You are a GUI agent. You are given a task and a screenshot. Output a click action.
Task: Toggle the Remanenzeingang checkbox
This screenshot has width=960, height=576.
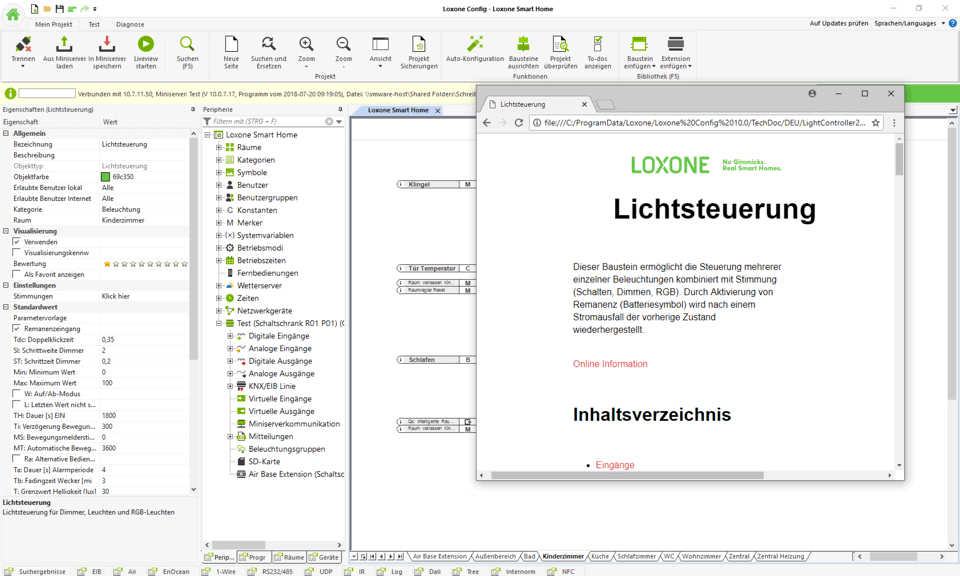point(17,329)
